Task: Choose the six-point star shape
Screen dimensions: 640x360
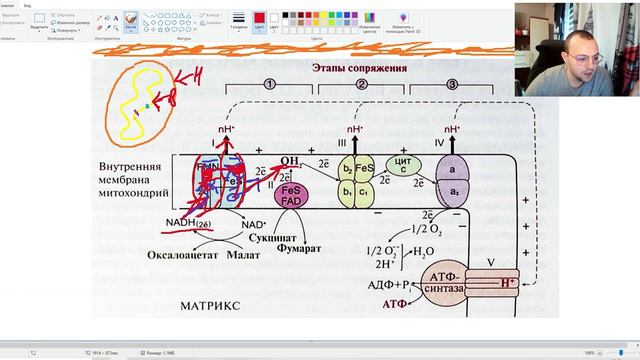Action: pyautogui.click(x=167, y=30)
